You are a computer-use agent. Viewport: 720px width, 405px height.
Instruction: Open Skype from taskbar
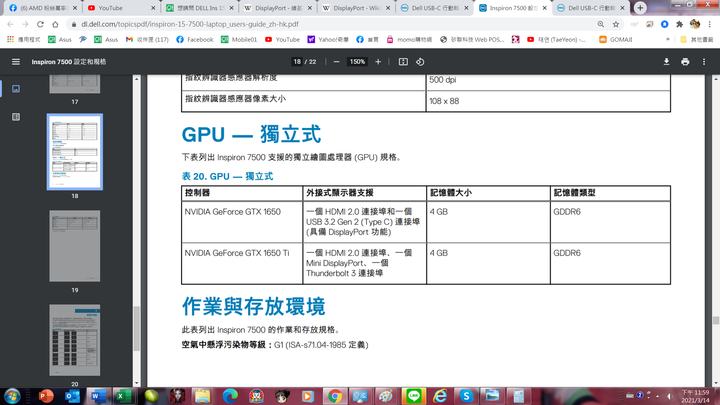[466, 396]
